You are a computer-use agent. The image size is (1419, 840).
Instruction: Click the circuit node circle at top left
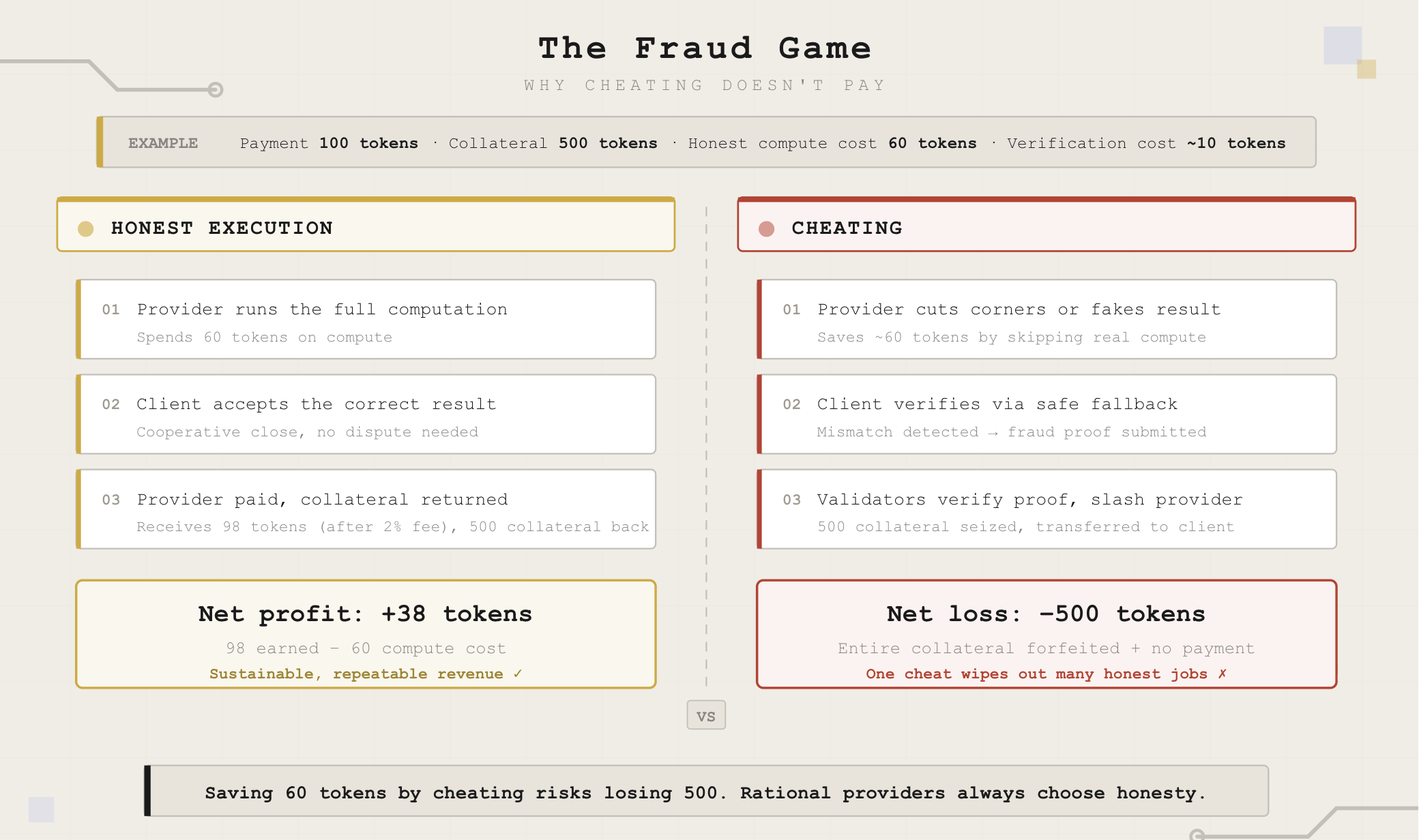[x=216, y=89]
